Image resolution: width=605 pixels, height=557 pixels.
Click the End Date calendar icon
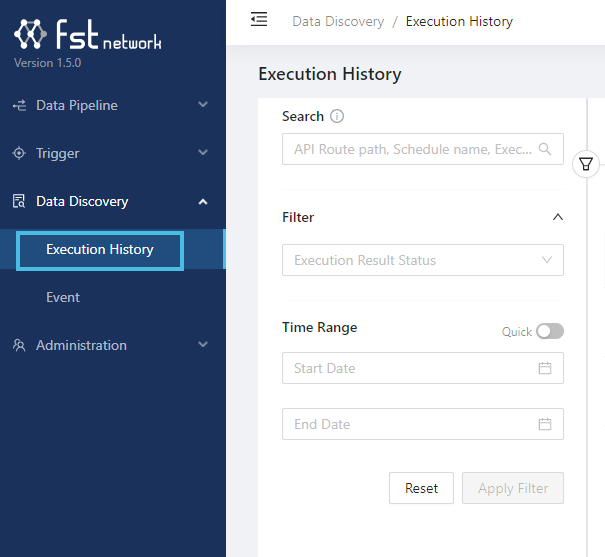pyautogui.click(x=545, y=424)
